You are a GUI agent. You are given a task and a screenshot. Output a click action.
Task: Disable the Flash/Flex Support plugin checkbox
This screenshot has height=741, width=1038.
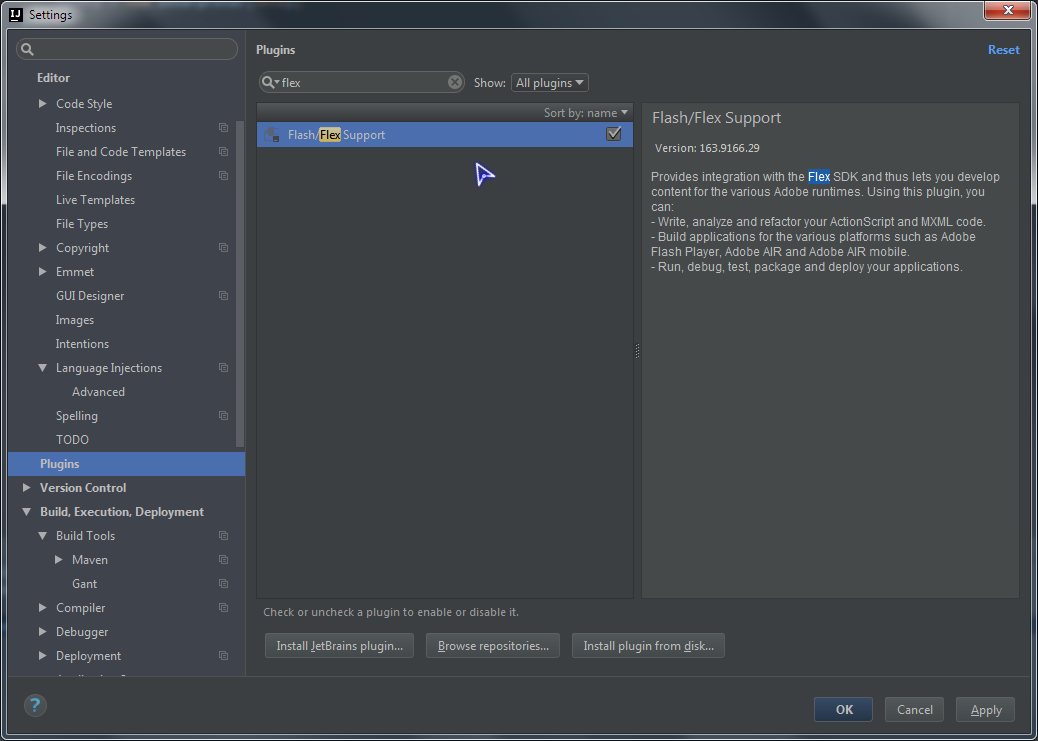[614, 134]
